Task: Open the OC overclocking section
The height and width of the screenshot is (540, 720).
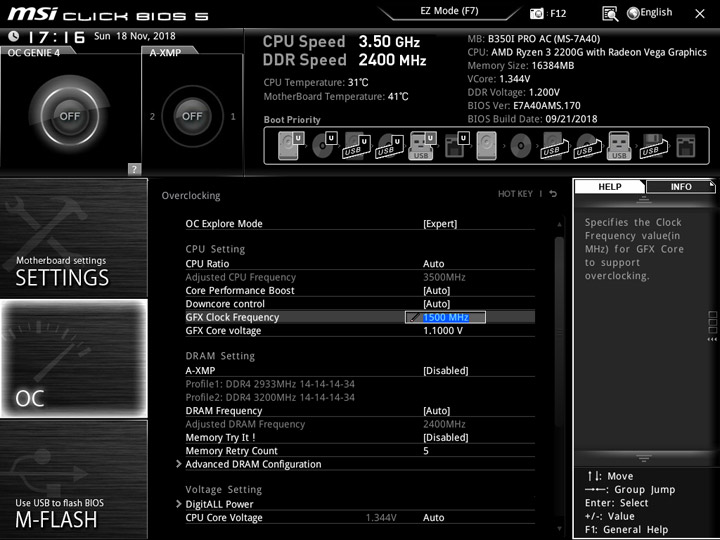Action: click(x=73, y=358)
